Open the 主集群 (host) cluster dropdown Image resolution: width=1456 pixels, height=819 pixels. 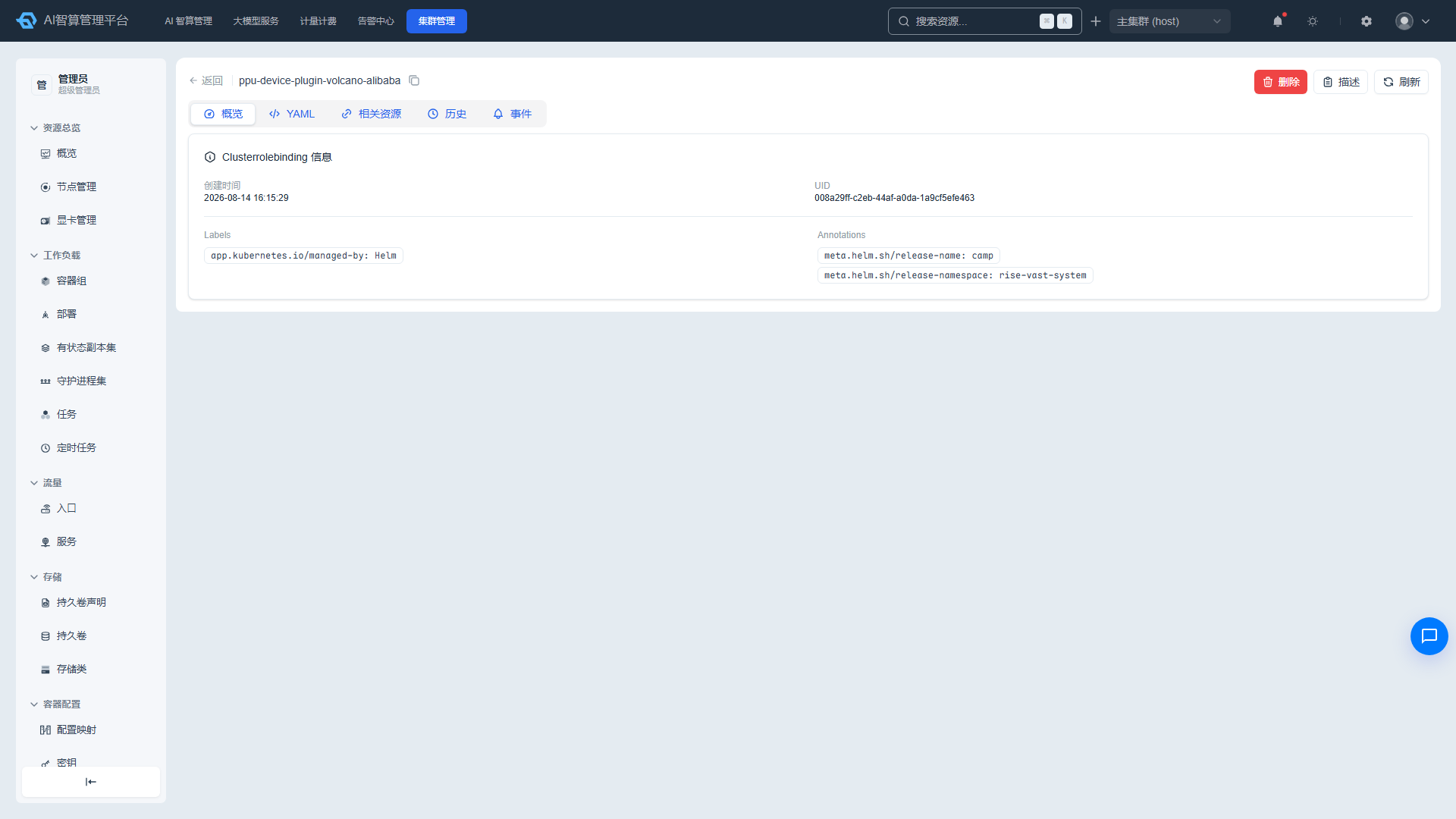click(x=1169, y=21)
